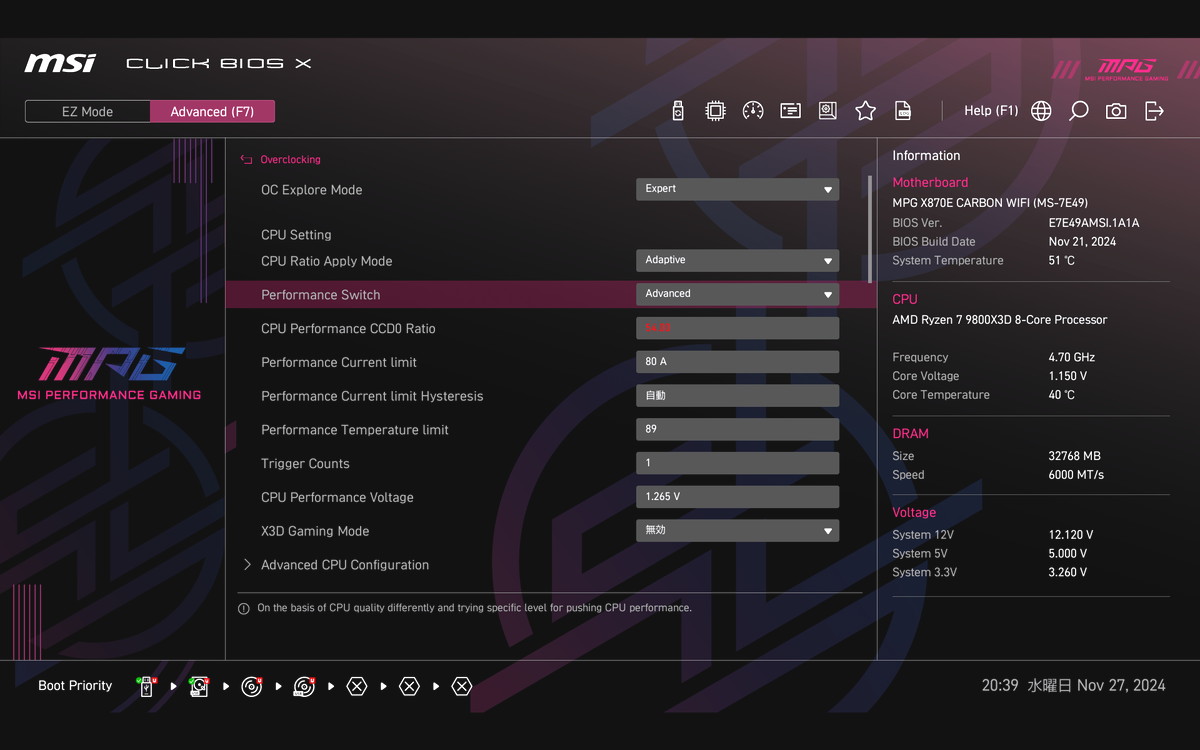Click the Motherboard heading in Information
The height and width of the screenshot is (750, 1200).
pyautogui.click(x=930, y=182)
